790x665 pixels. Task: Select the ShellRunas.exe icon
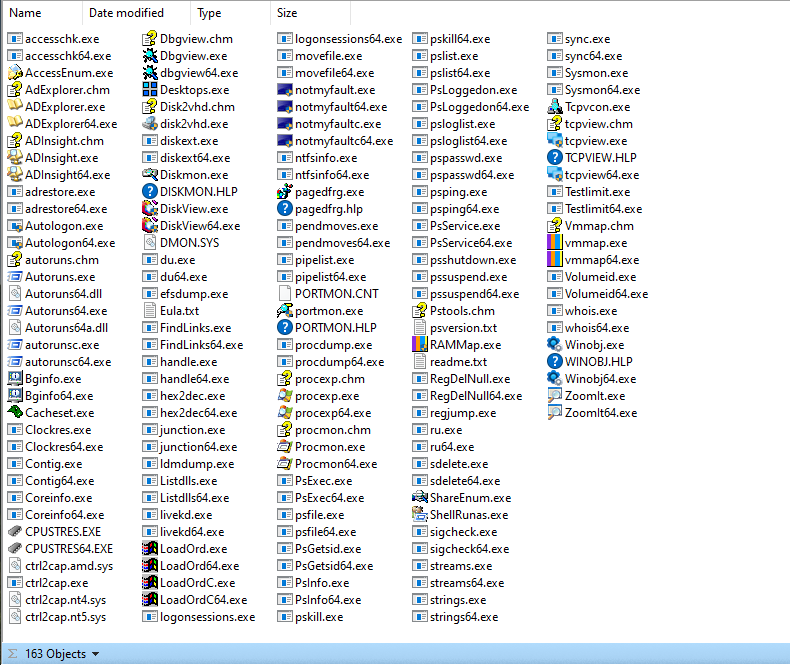420,515
